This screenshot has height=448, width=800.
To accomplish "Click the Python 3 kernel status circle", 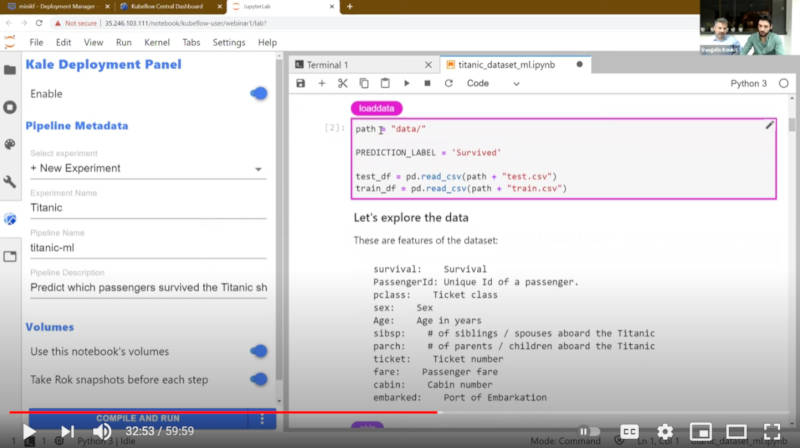I will click(x=784, y=83).
